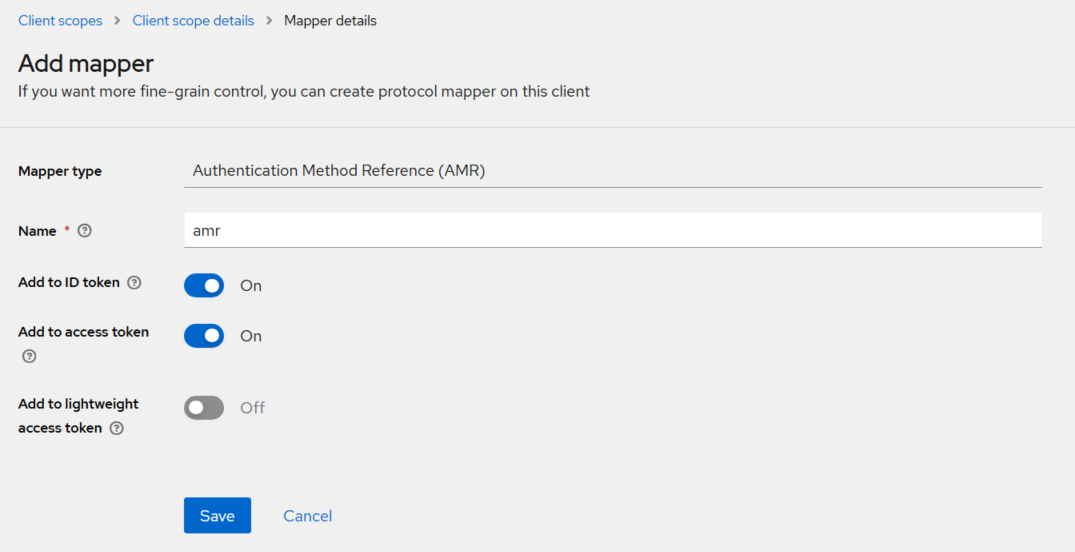1075x552 pixels.
Task: Click the Off label beside lightweight token switch
Action: [x=252, y=408]
